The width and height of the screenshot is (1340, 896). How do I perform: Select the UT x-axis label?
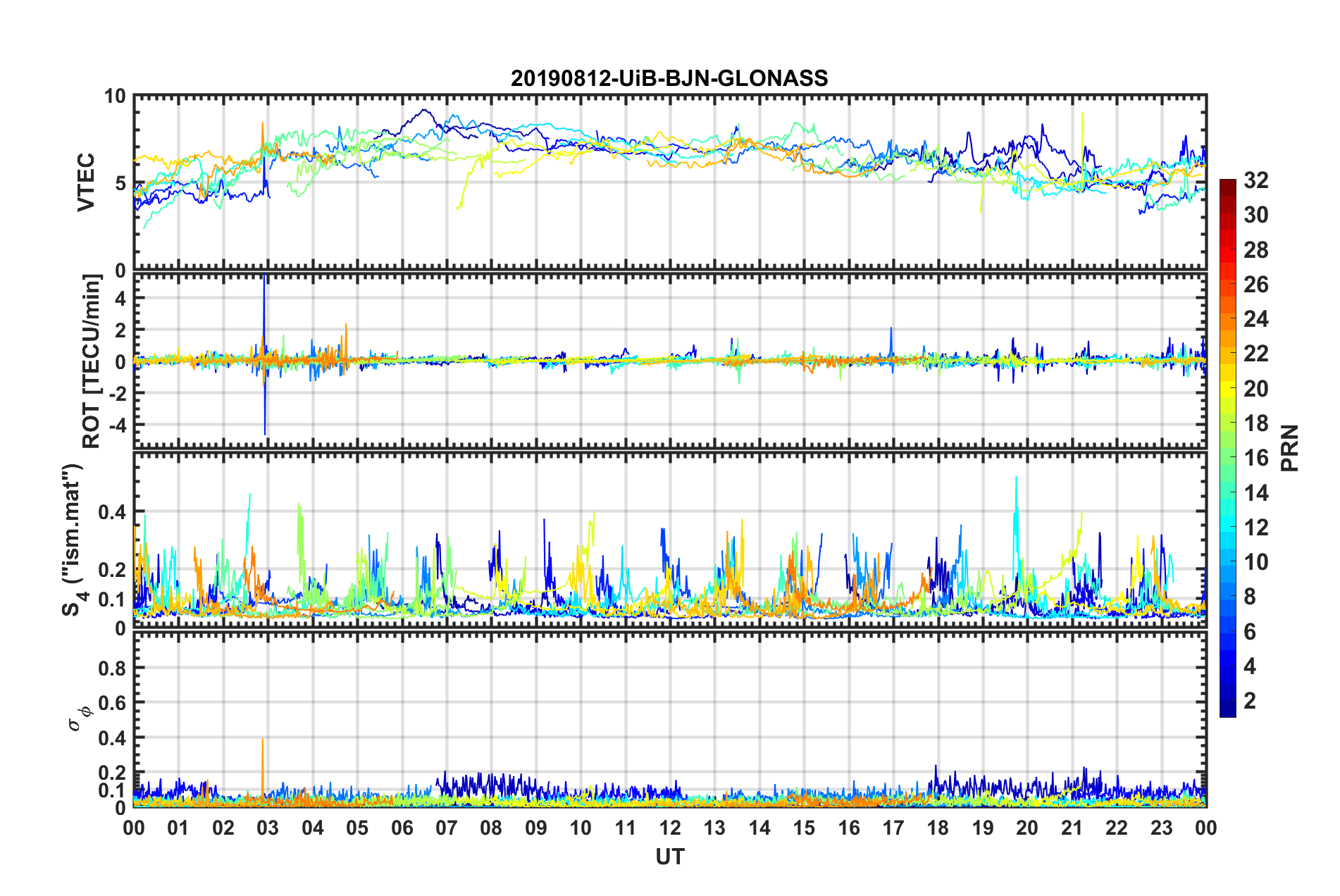point(669,857)
